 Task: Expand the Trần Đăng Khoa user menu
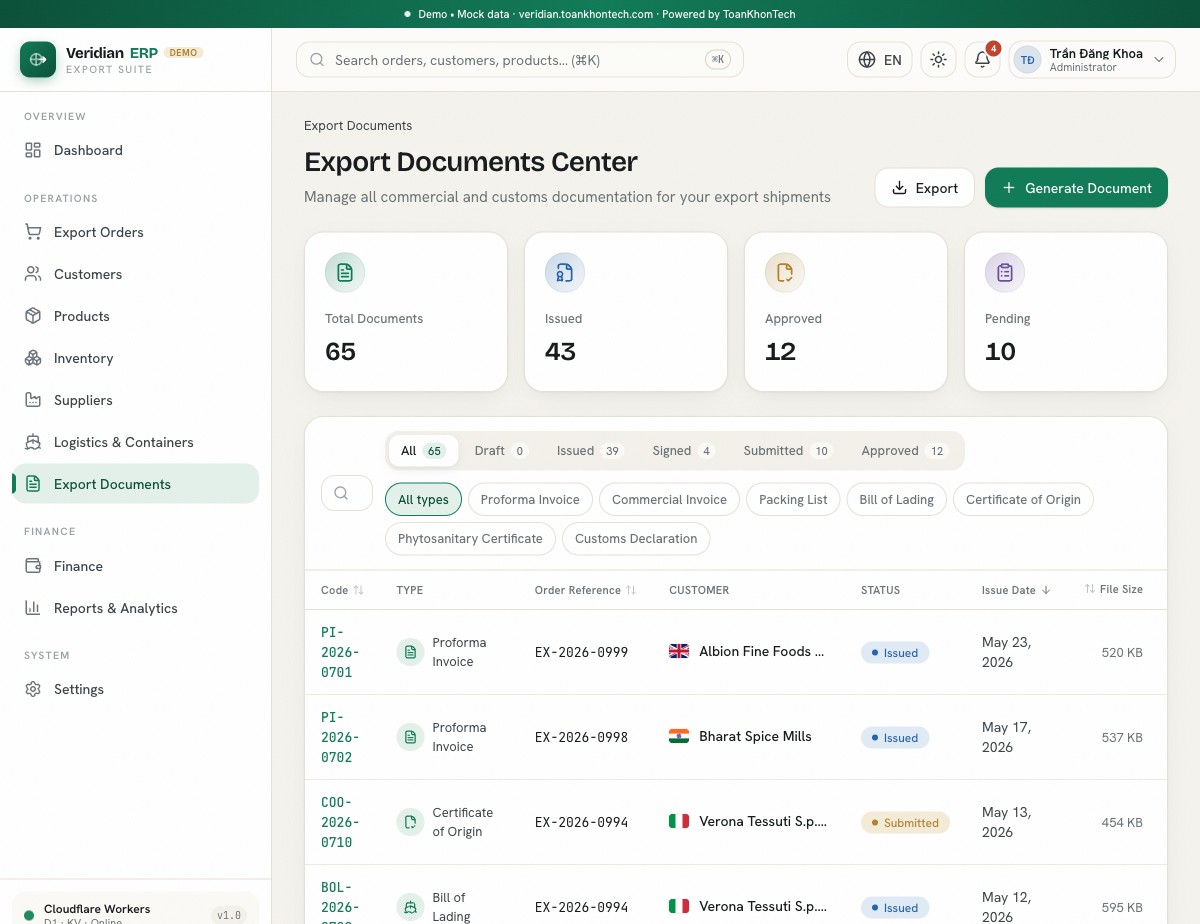click(1092, 60)
